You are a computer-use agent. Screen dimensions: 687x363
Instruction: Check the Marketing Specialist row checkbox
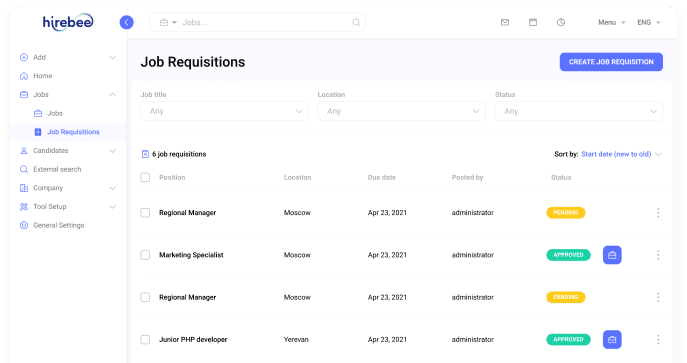coord(145,255)
